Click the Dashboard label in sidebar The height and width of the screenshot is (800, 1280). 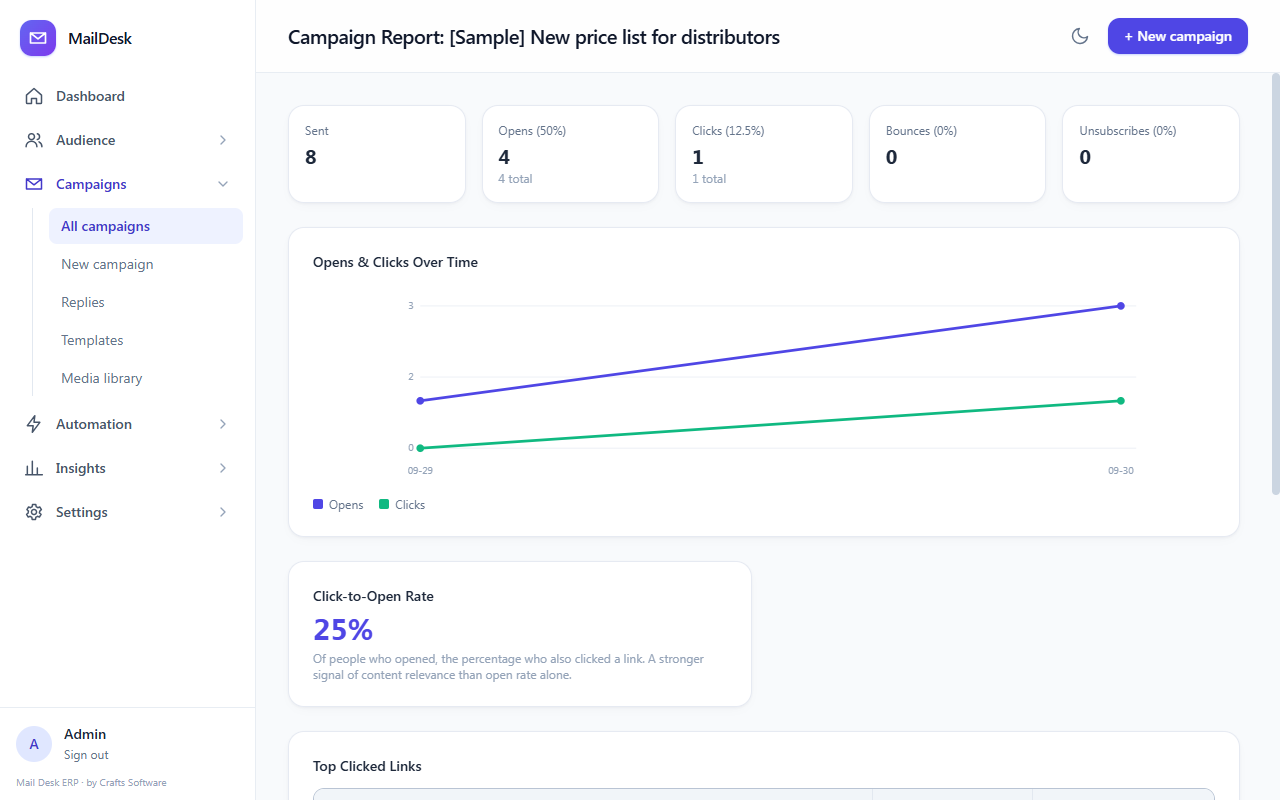pyautogui.click(x=90, y=96)
